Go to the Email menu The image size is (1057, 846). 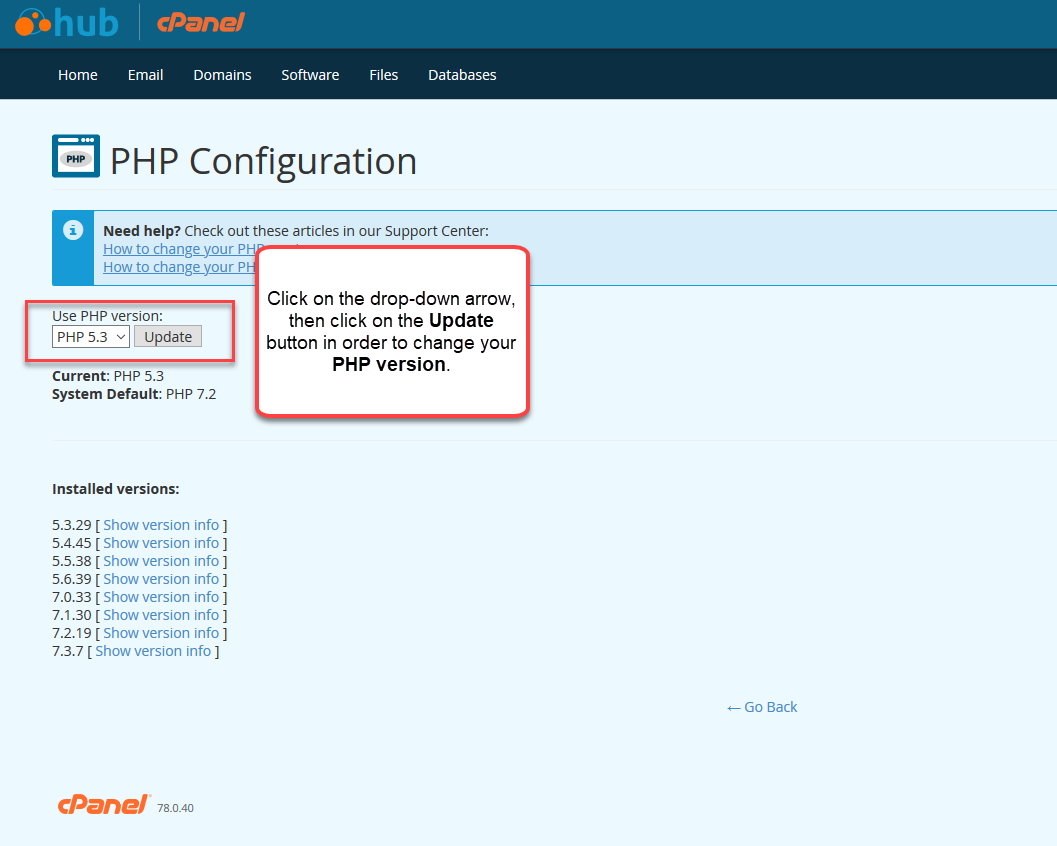145,75
